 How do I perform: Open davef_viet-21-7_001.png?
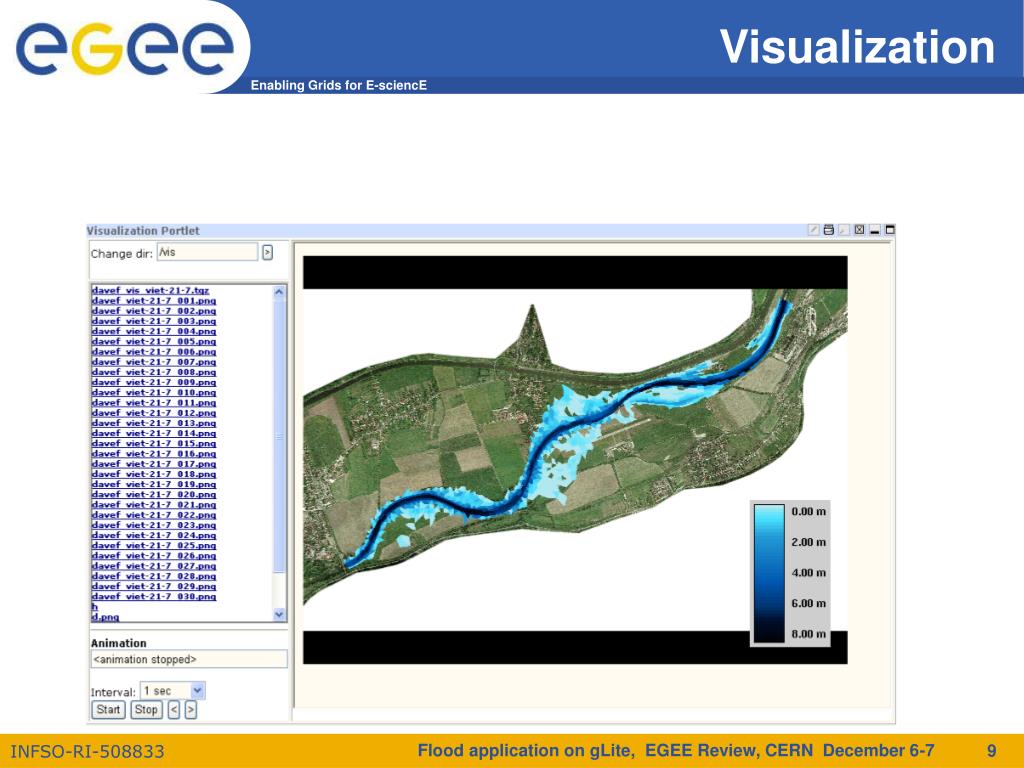tap(153, 301)
